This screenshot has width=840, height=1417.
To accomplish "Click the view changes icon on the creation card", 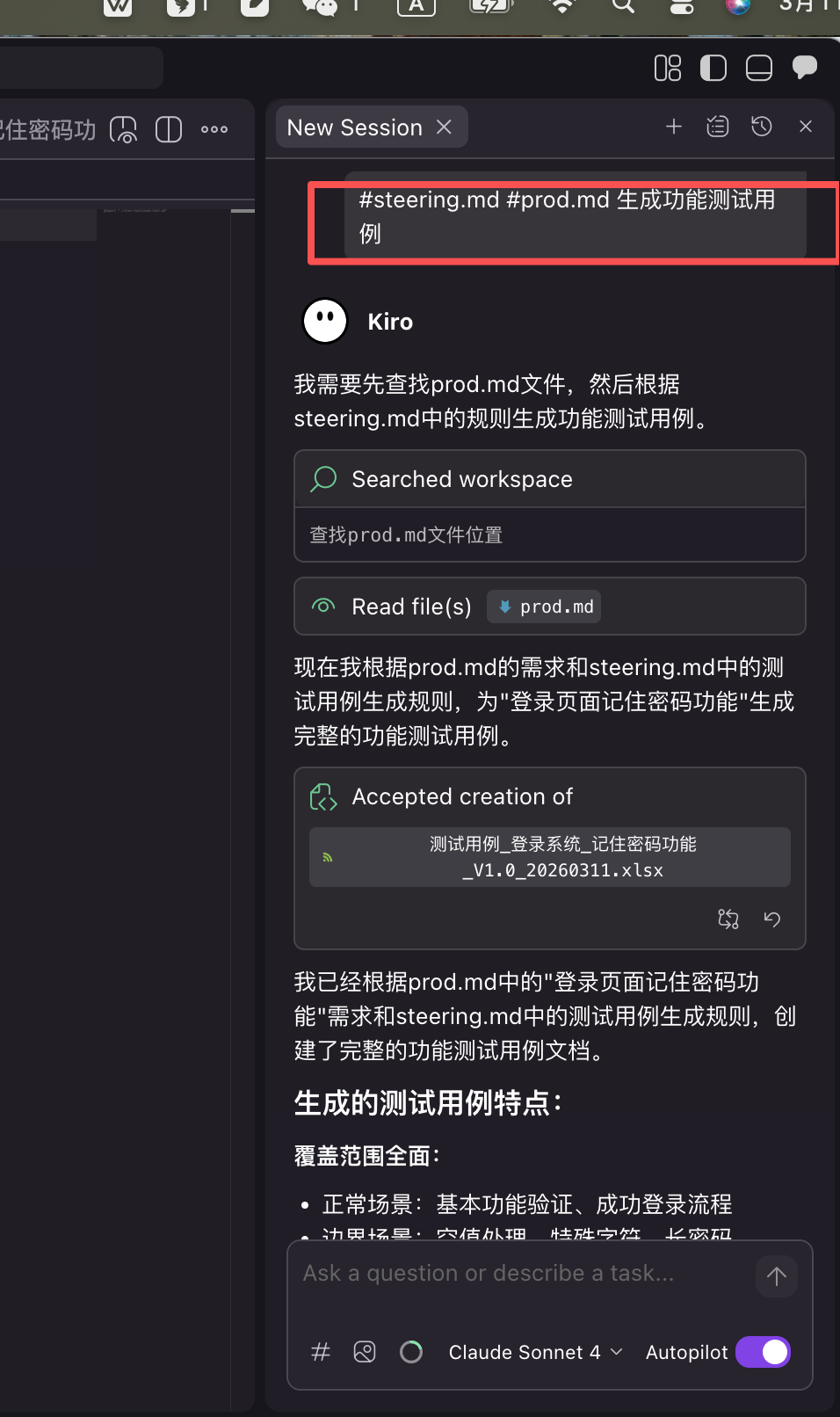I will (x=728, y=919).
